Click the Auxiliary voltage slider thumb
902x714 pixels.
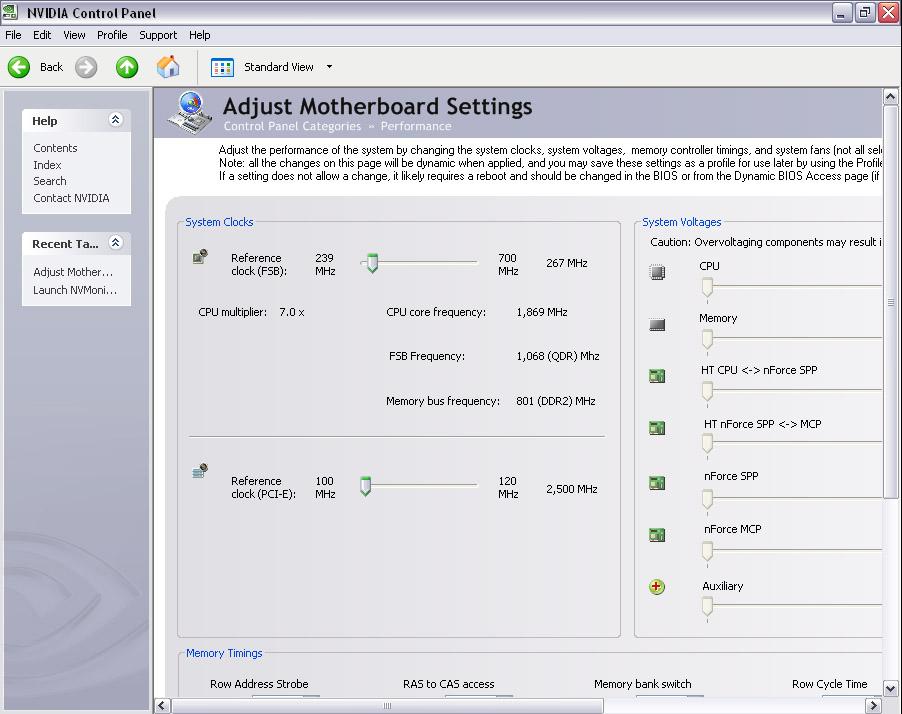[x=708, y=606]
